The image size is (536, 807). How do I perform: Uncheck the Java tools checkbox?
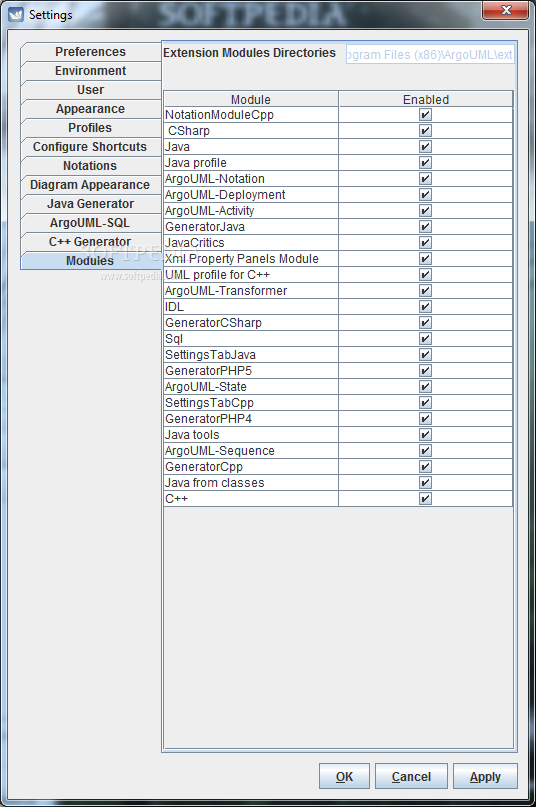coord(425,434)
